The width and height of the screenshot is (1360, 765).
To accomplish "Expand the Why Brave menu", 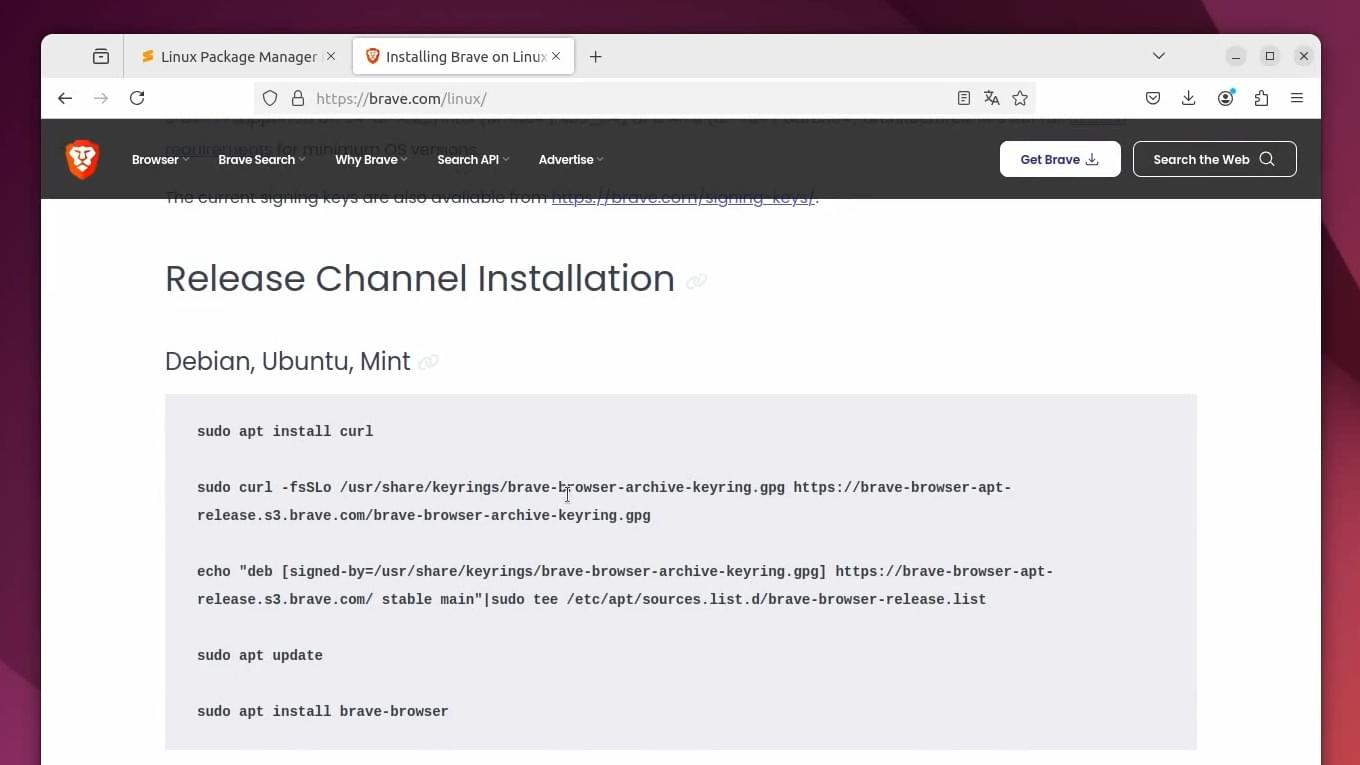I will [371, 160].
